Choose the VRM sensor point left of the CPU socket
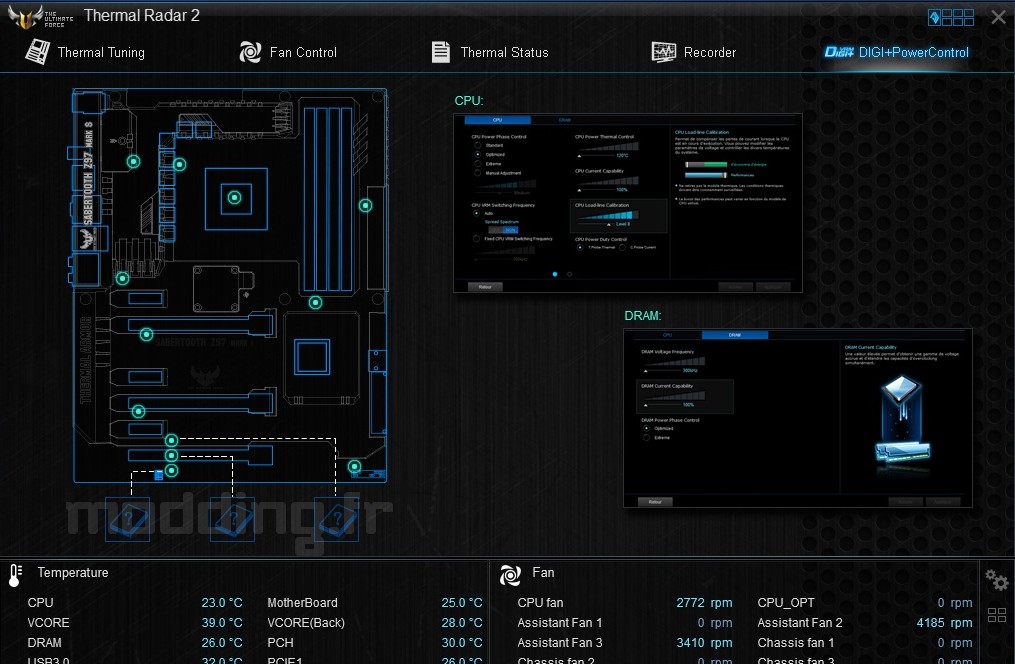This screenshot has height=664, width=1015. click(x=180, y=164)
